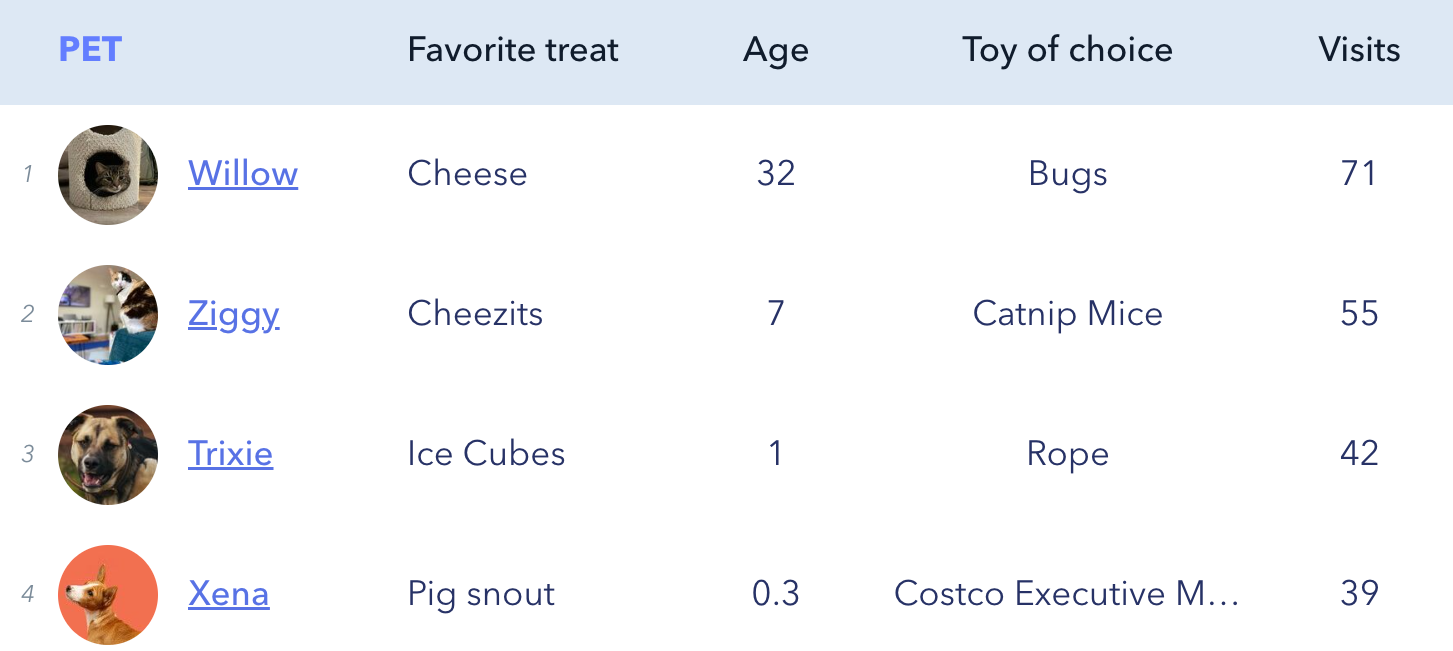
Task: Open Ziggy's pet profile link
Action: pos(234,314)
